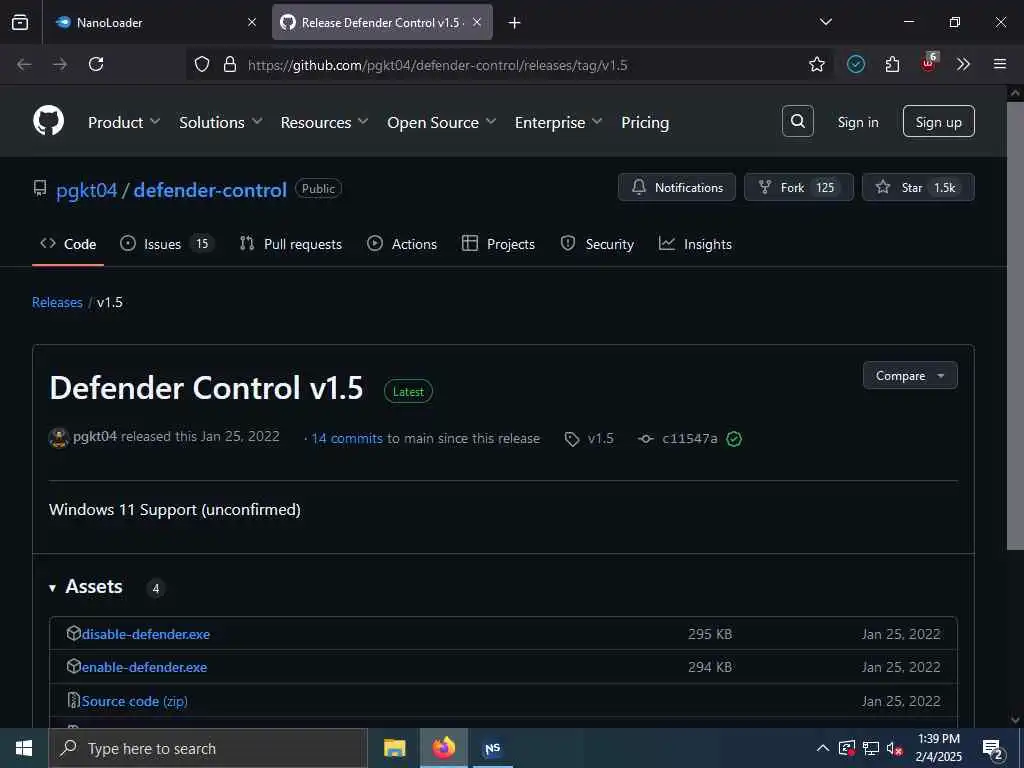Click the muted volume tray icon
This screenshot has height=768, width=1024.
click(895, 748)
